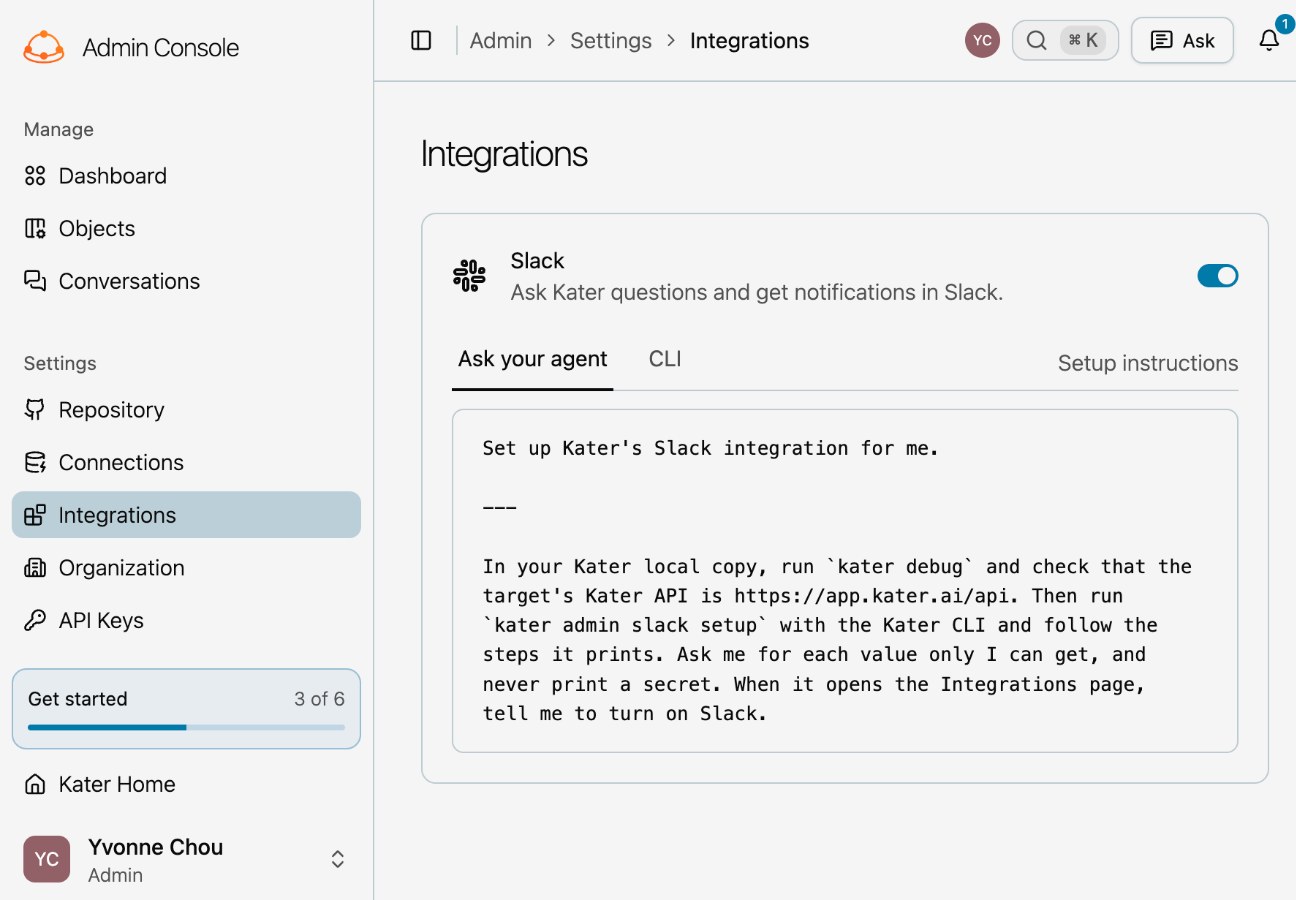Switch to the CLI tab

point(665,359)
